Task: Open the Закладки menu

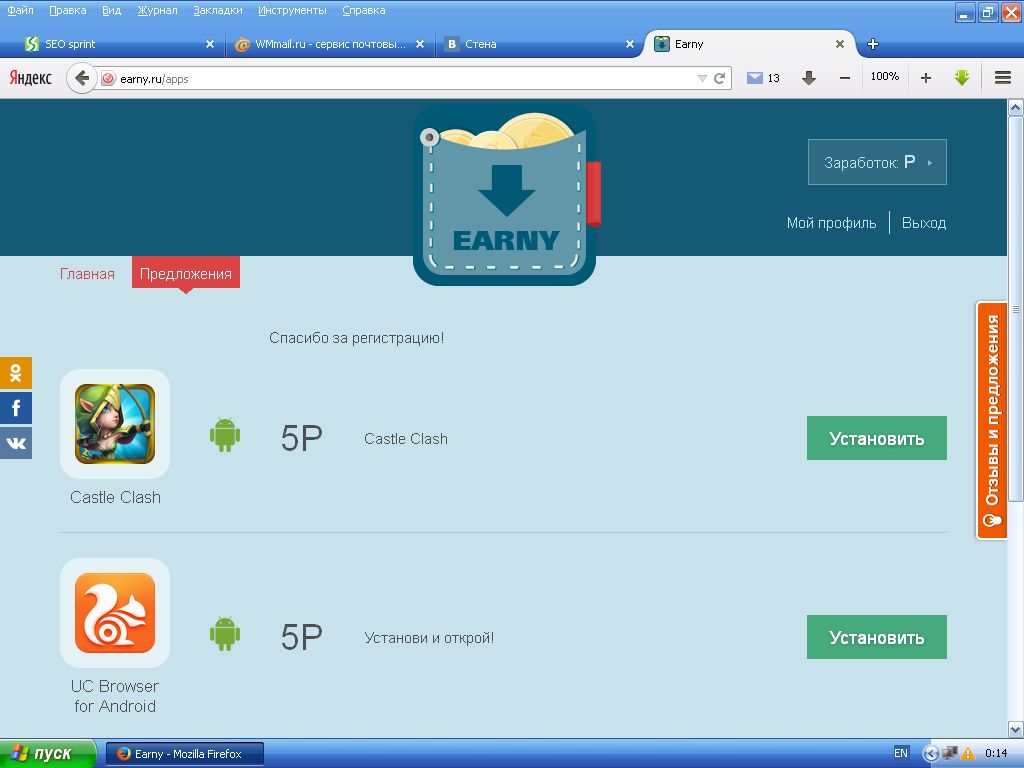Action: [x=218, y=10]
